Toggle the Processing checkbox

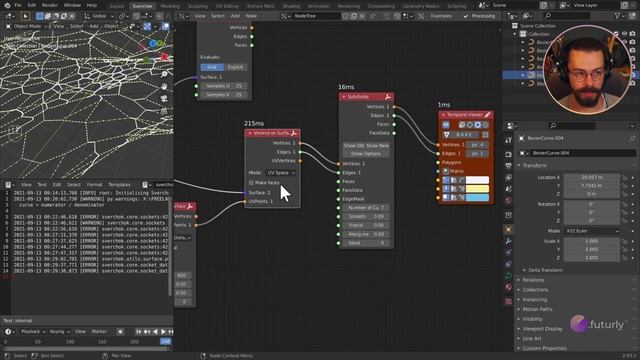pyautogui.click(x=466, y=16)
